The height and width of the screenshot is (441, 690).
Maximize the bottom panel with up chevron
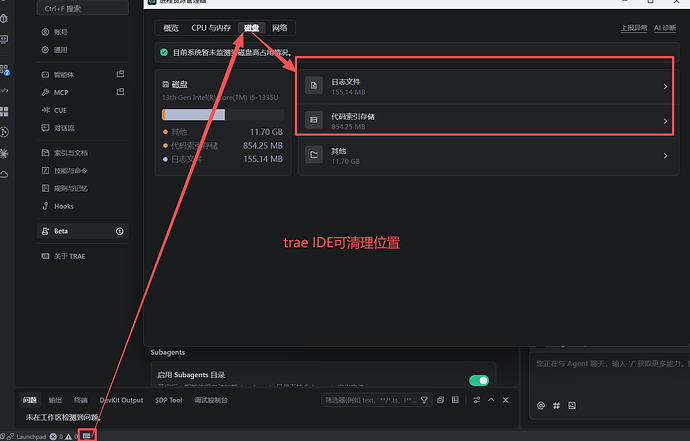(491, 400)
